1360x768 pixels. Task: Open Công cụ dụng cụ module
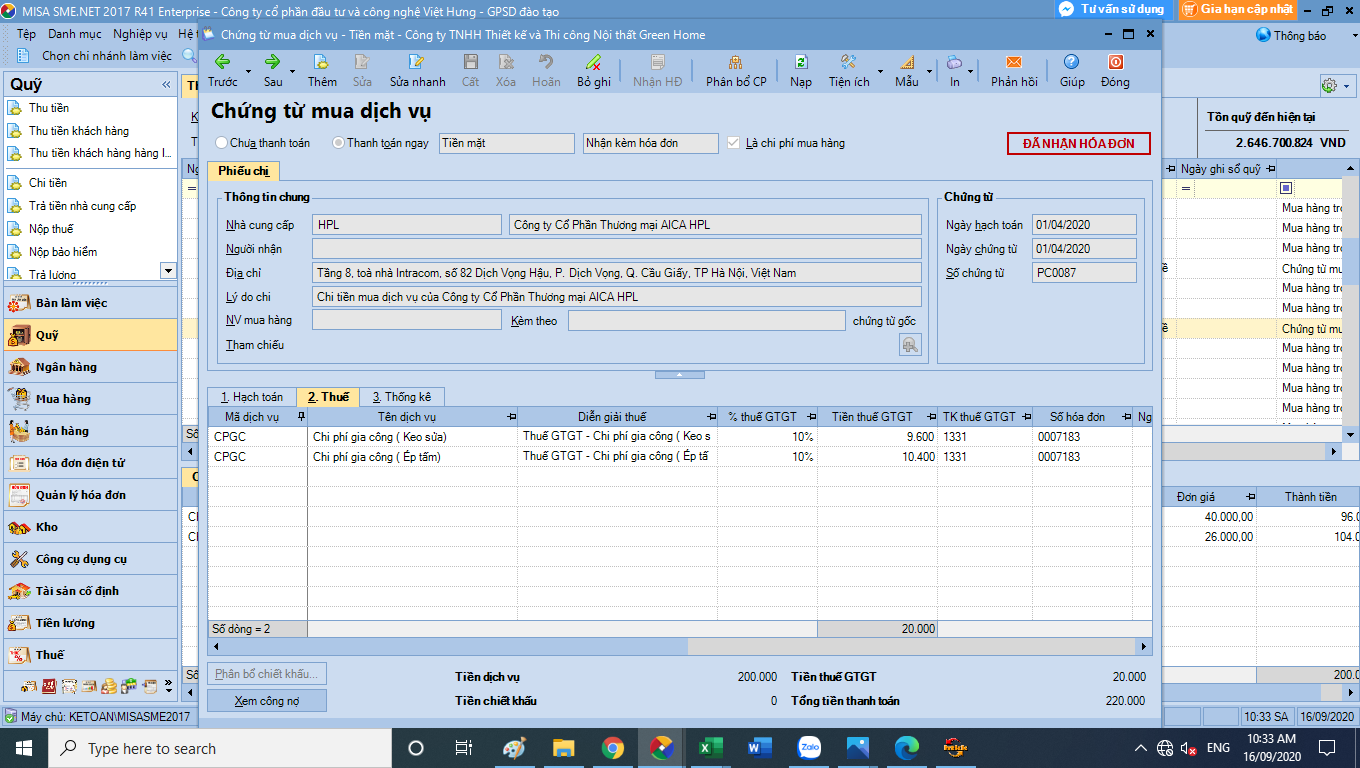tap(91, 559)
